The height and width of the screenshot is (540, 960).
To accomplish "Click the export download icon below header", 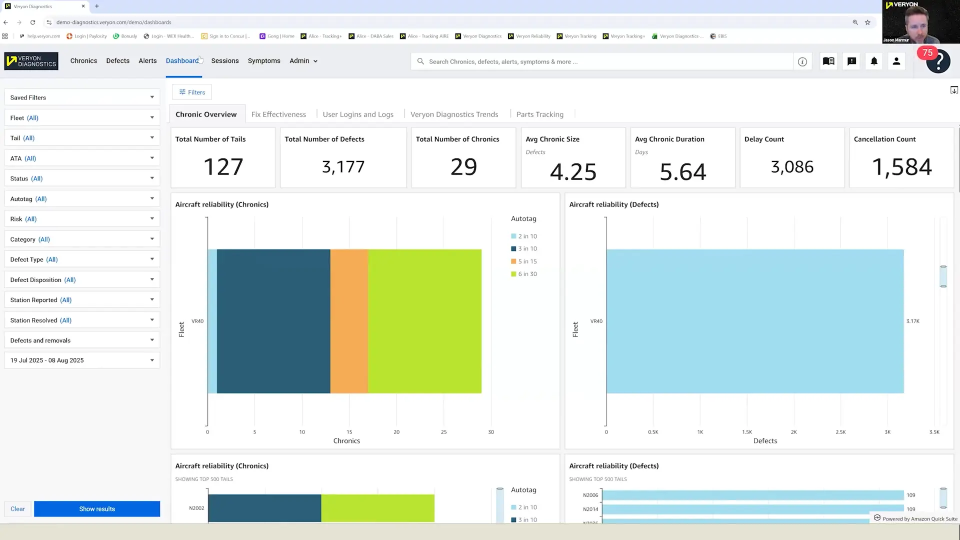I will click(954, 90).
